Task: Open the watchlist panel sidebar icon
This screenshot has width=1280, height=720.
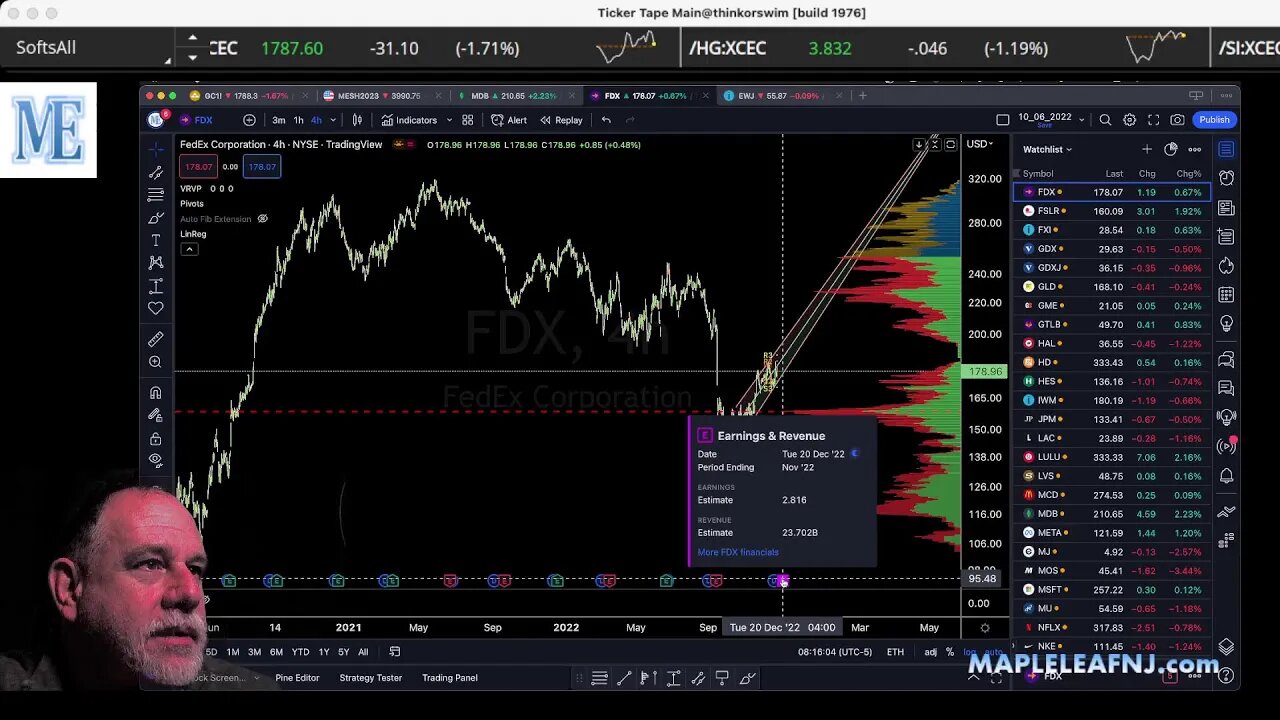Action: coord(1226,150)
